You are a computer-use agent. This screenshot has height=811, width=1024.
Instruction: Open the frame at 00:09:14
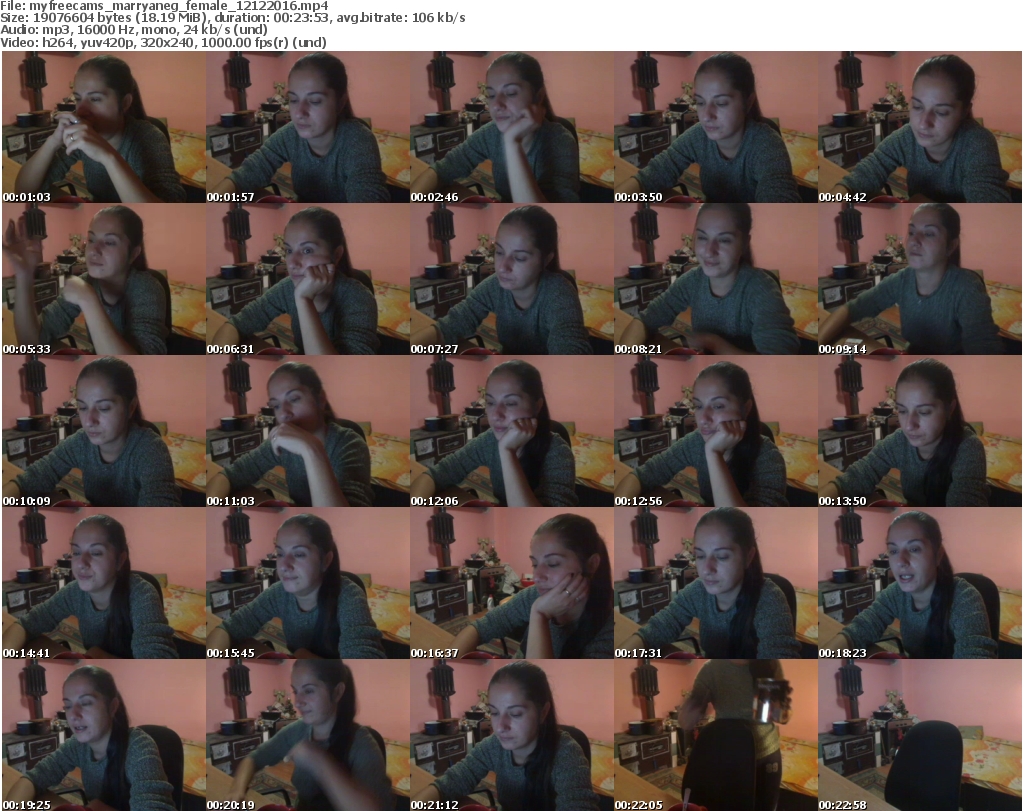click(920, 279)
